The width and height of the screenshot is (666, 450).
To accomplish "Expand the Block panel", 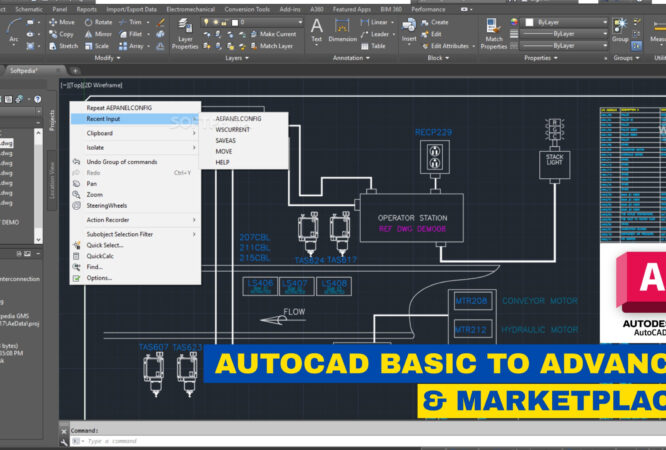I will (438, 58).
